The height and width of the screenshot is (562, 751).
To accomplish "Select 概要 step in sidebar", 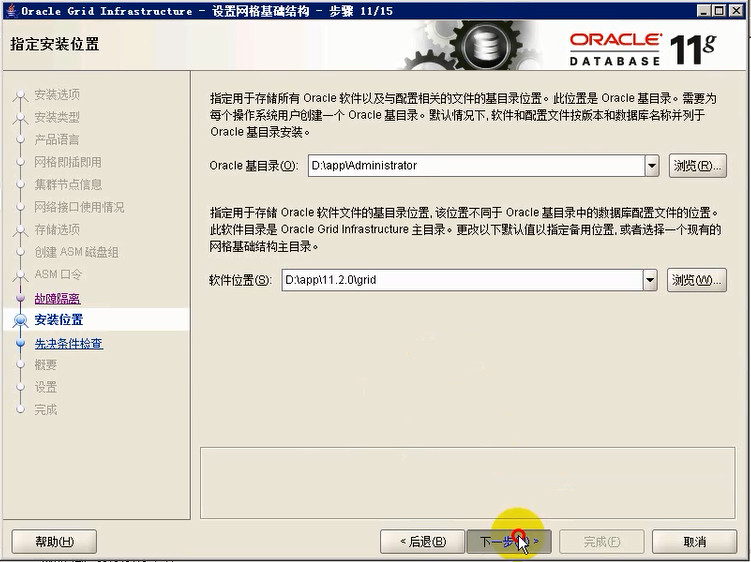I will click(x=46, y=365).
